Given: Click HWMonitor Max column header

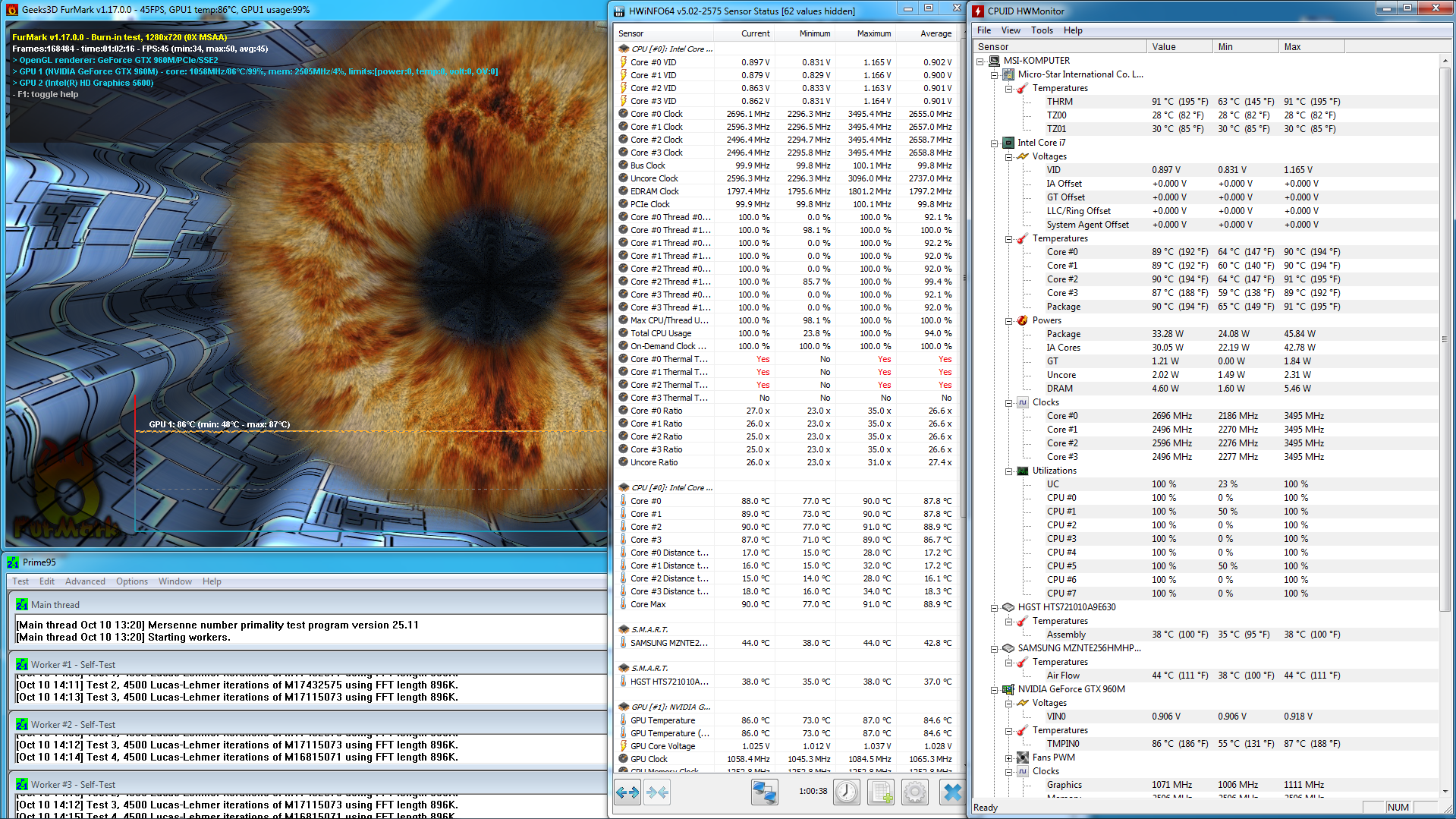Looking at the screenshot, I should 1311,47.
